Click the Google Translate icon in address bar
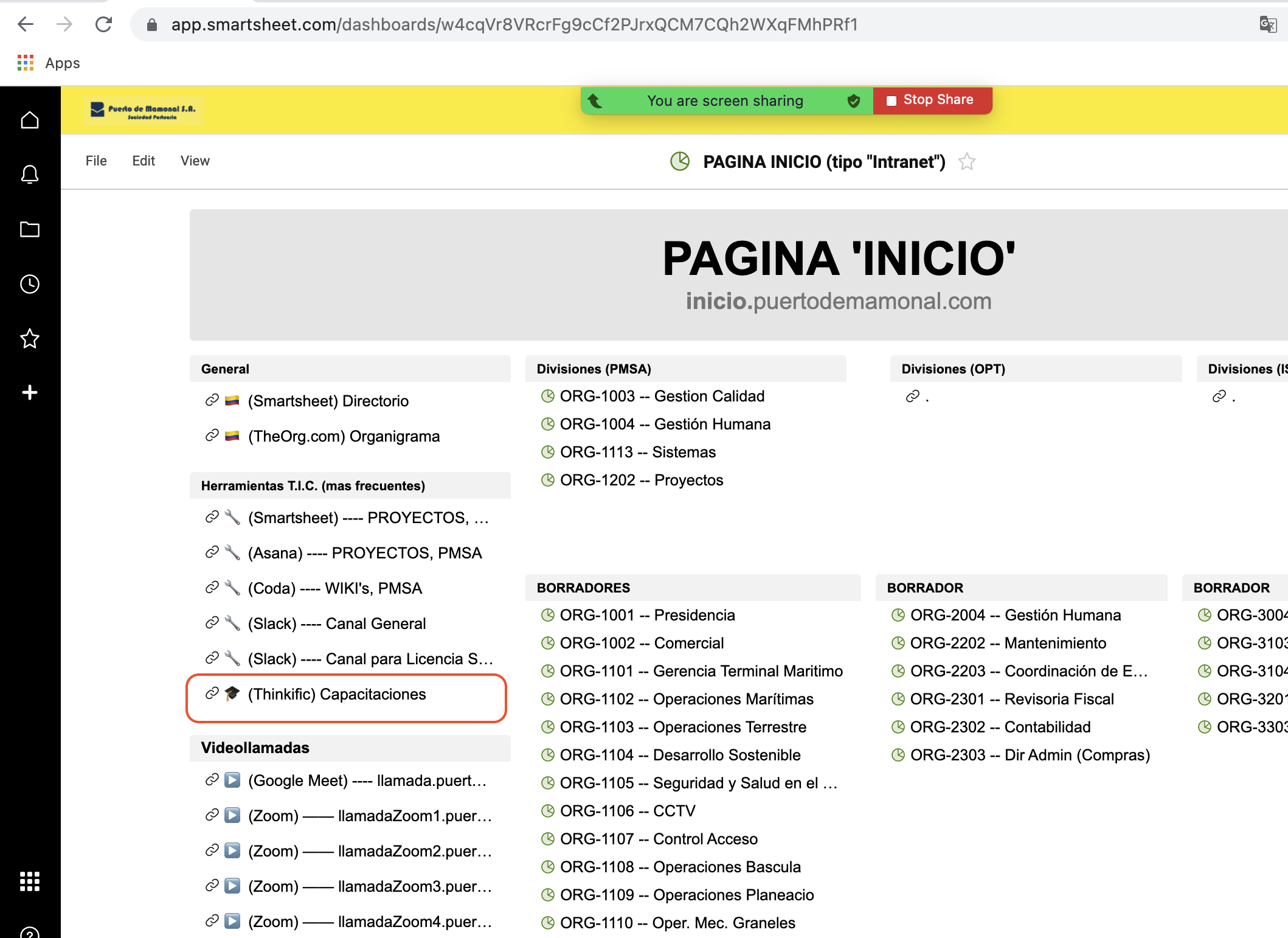This screenshot has height=938, width=1288. tap(1267, 24)
